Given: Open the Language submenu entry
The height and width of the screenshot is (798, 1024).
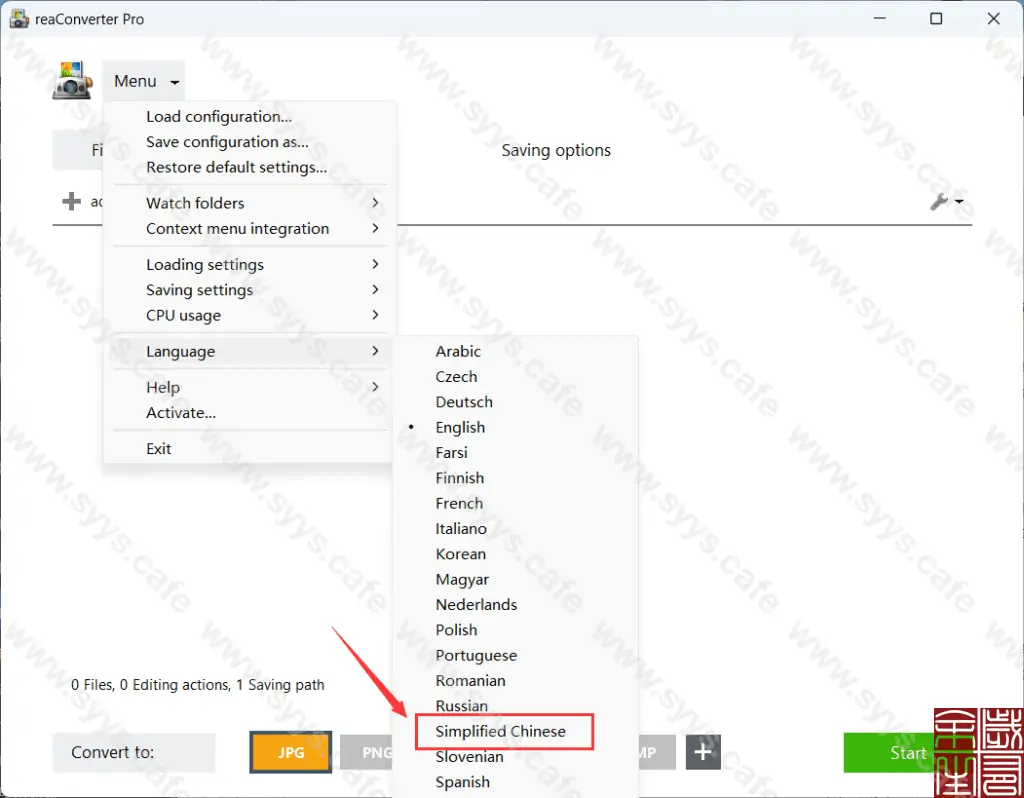Looking at the screenshot, I should (249, 351).
